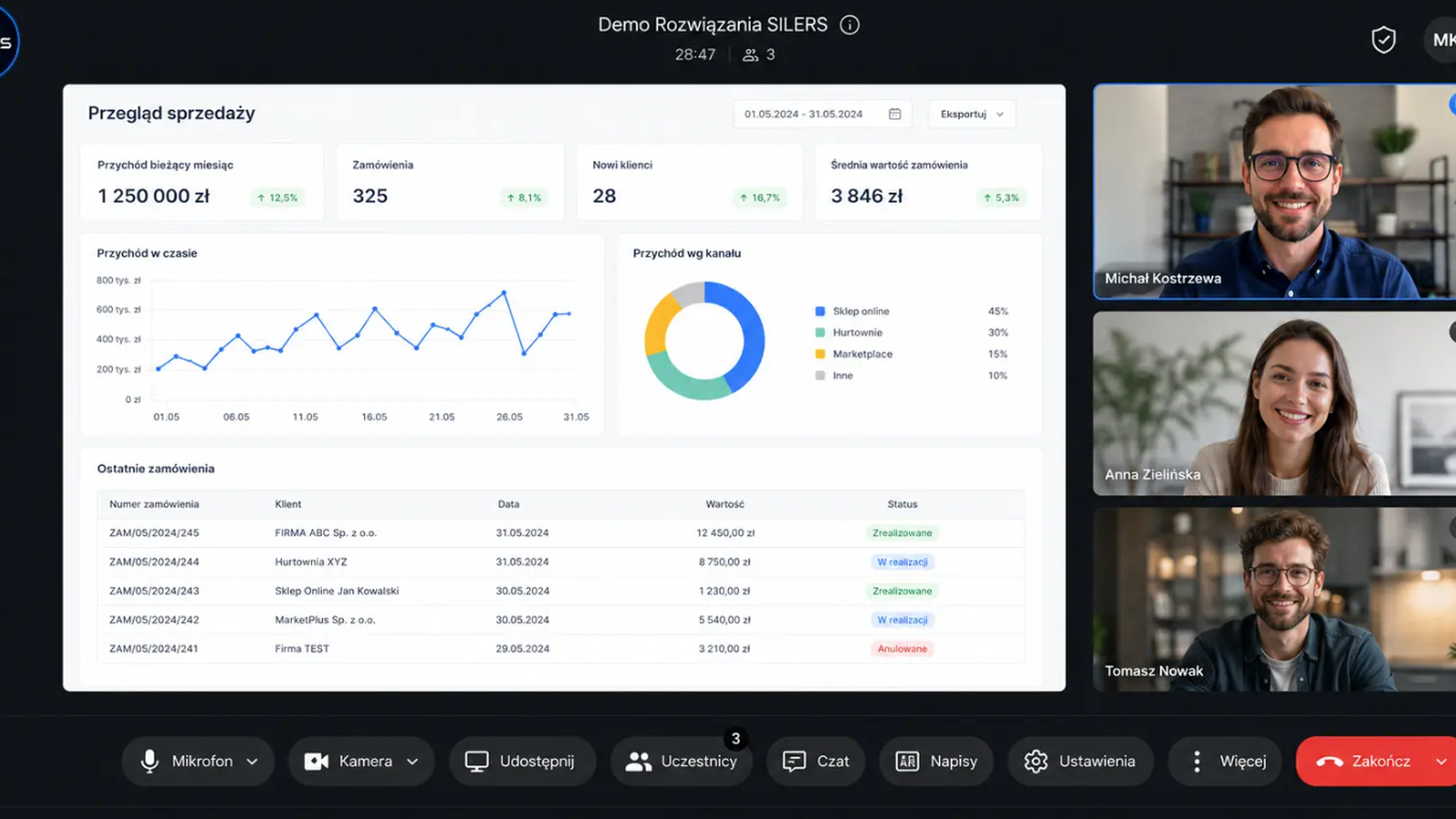Click the yellow Marketplace legend swatch
1456x819 pixels.
(x=820, y=354)
